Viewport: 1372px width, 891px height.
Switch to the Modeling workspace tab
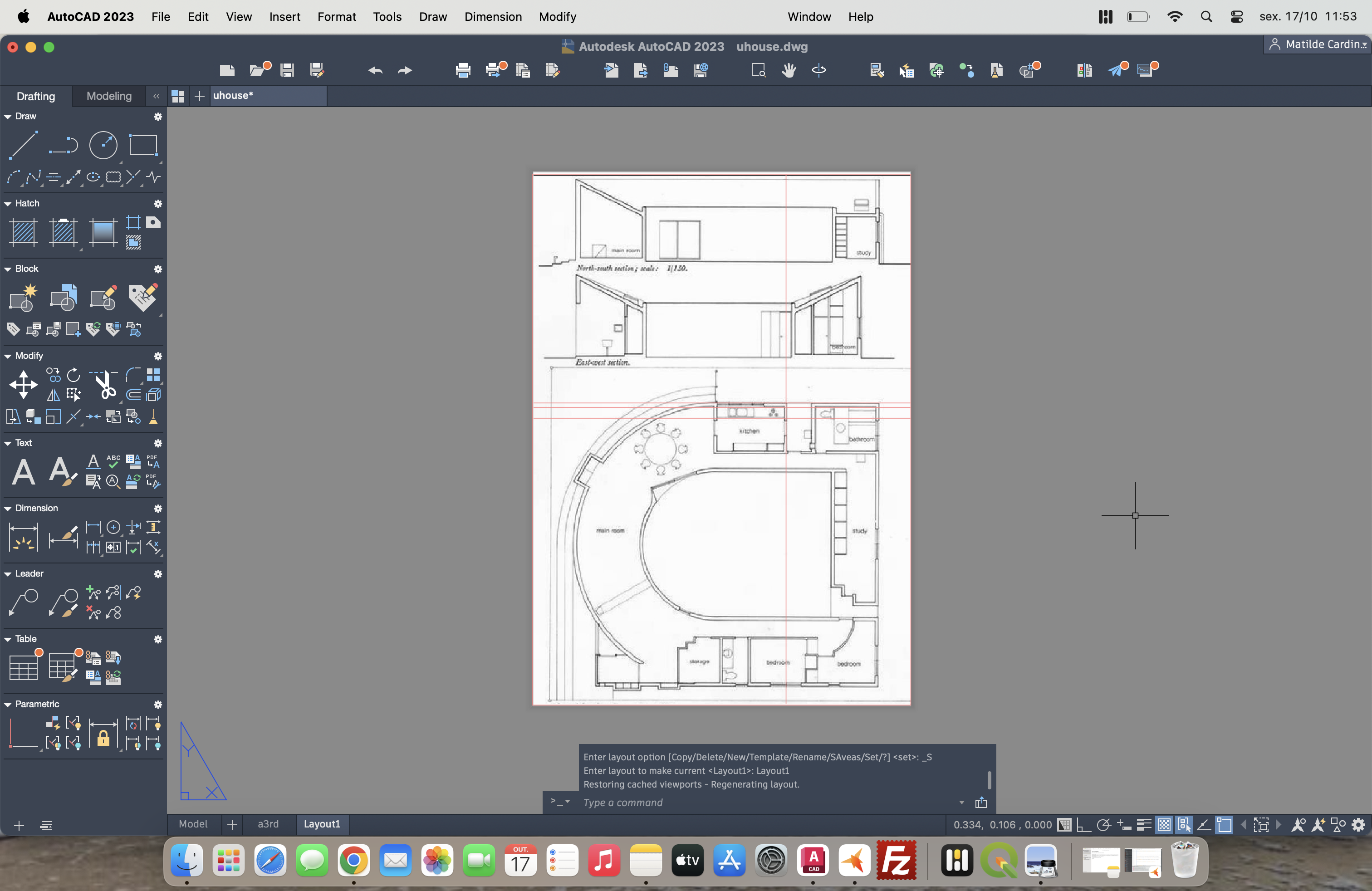(109, 96)
